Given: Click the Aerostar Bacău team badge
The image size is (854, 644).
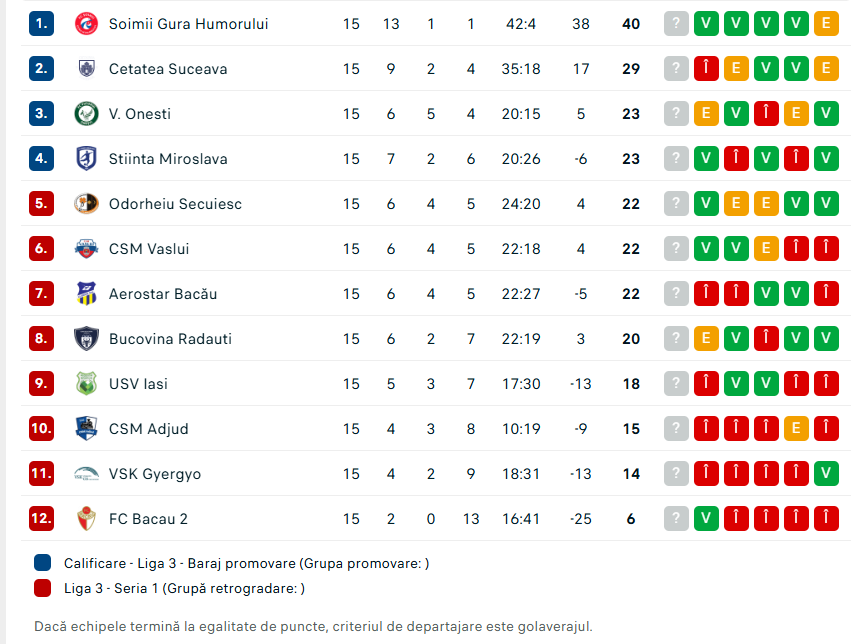Looking at the screenshot, I should [x=87, y=294].
